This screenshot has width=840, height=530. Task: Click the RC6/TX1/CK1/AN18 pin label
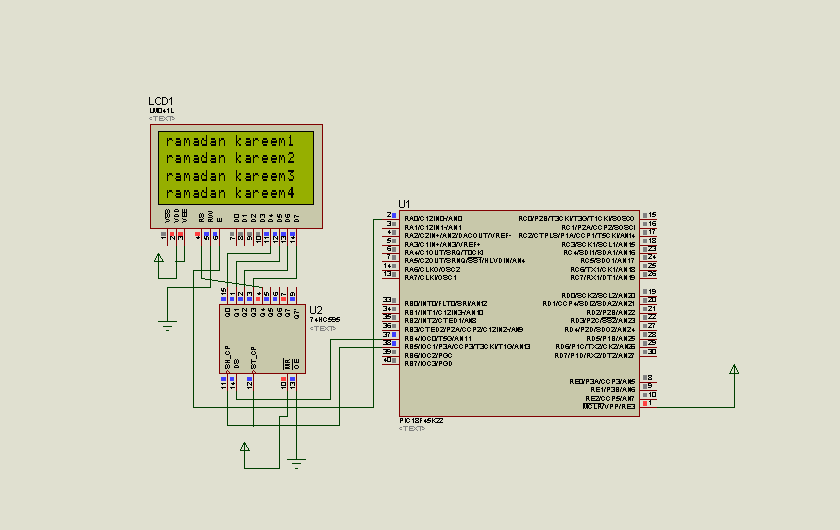pyautogui.click(x=603, y=270)
